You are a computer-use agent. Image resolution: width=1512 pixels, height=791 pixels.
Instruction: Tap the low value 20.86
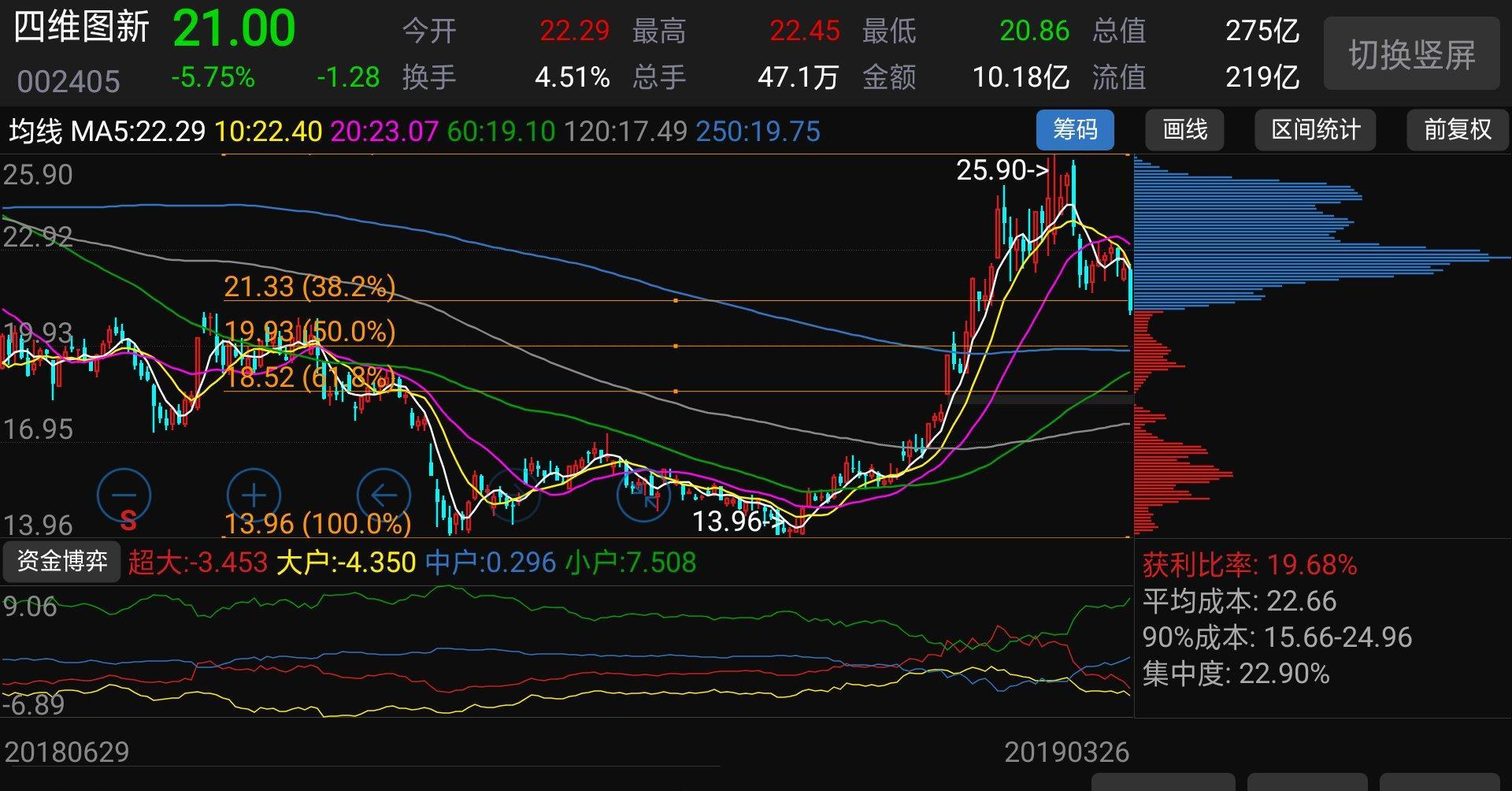tap(1034, 31)
